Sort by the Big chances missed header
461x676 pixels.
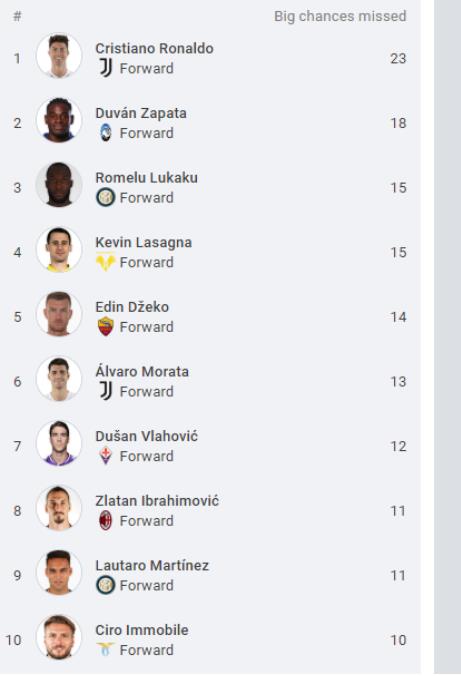point(340,16)
